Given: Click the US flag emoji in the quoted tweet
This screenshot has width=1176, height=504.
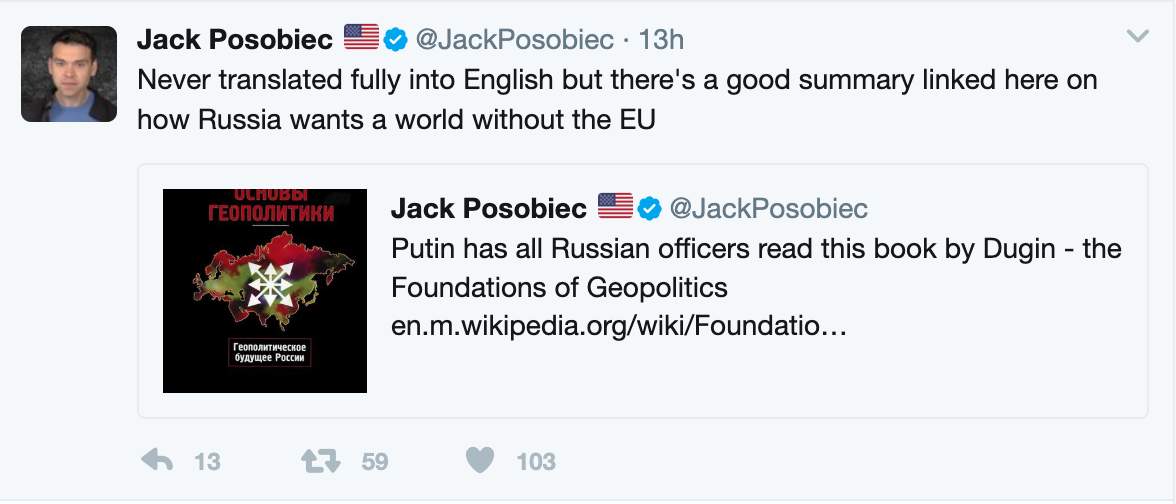Looking at the screenshot, I should tap(616, 207).
